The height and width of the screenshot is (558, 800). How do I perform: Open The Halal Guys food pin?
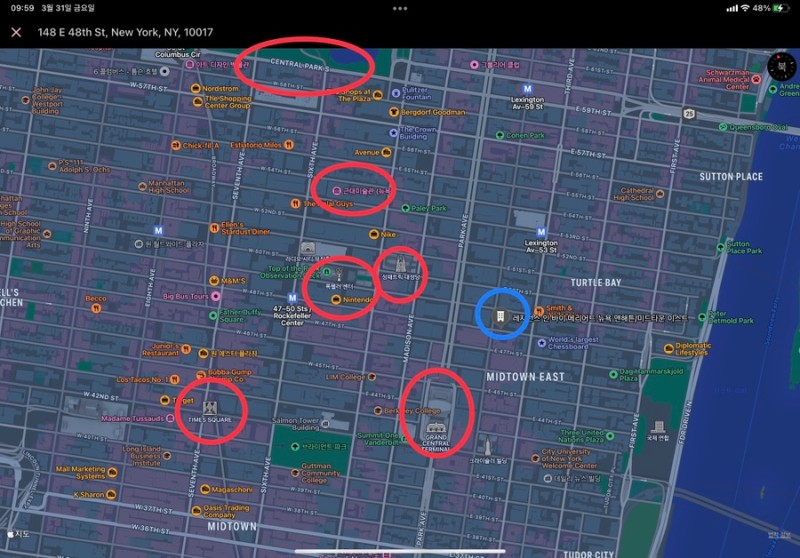point(295,204)
